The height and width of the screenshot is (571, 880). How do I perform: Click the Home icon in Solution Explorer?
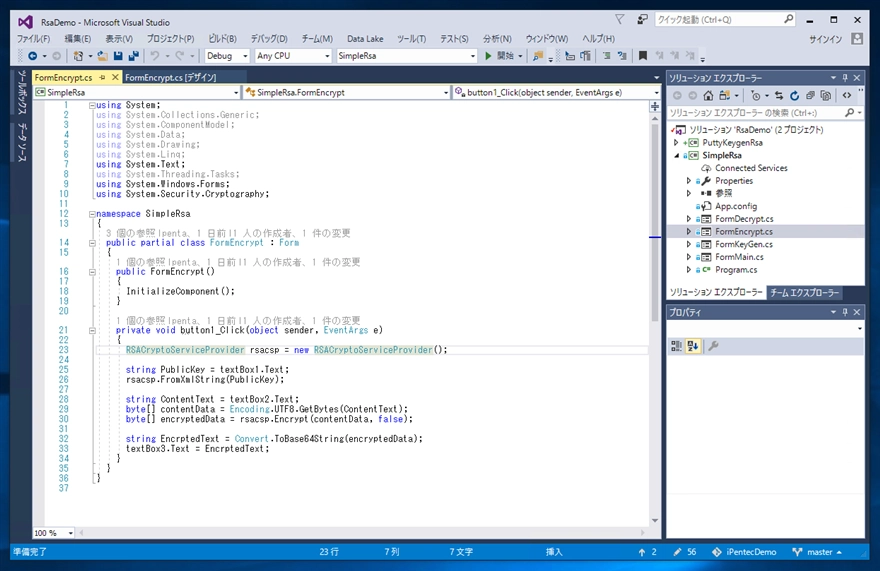point(708,95)
